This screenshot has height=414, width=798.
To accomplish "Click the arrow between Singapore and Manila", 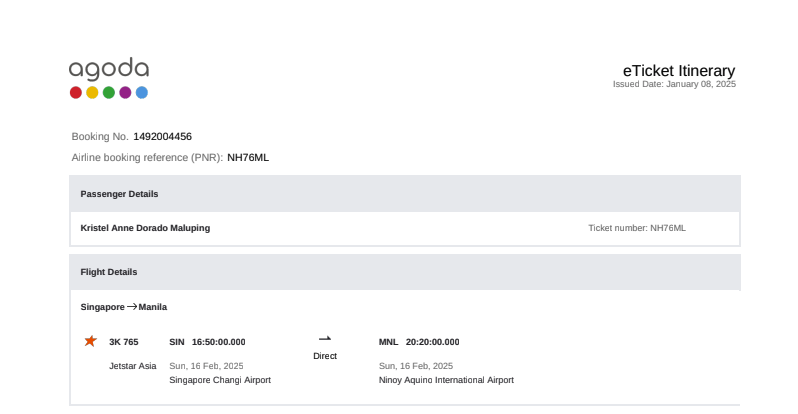I will (132, 307).
